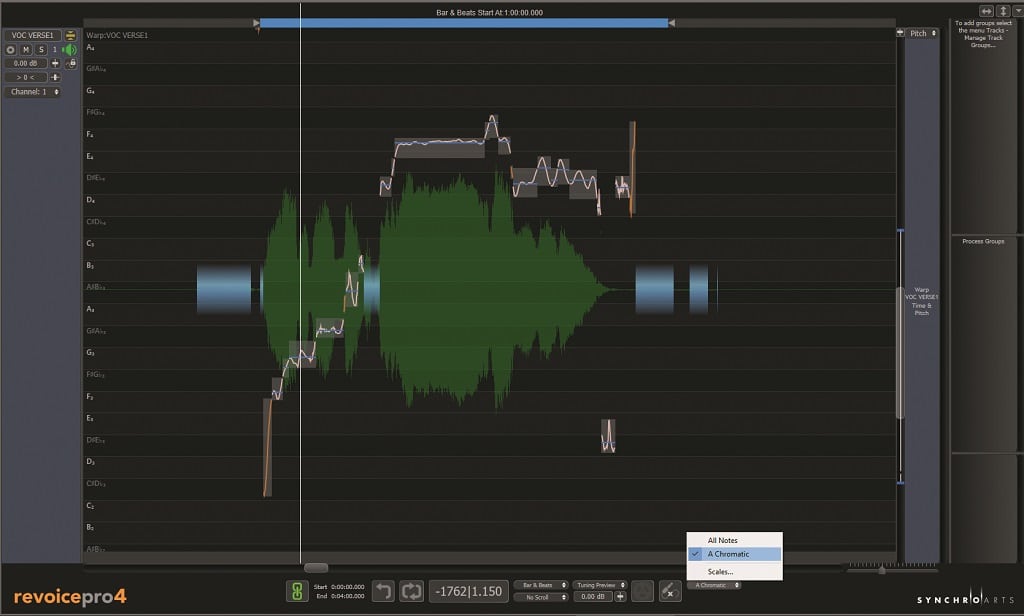1024x616 pixels.
Task: Click the Start 0:00:00.000 time value
Action: 347,587
